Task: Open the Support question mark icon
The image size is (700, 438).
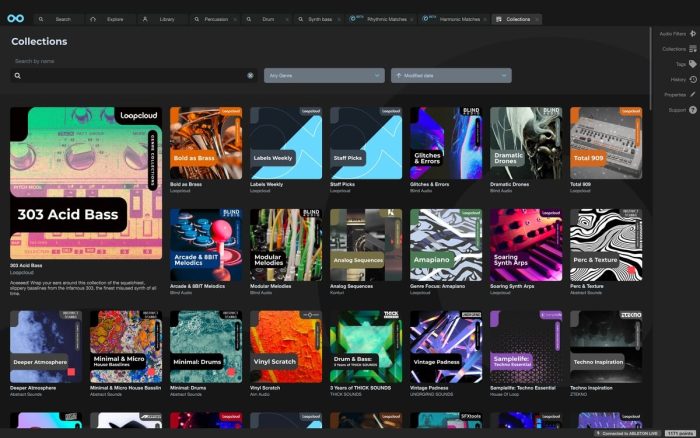Action: (x=692, y=110)
